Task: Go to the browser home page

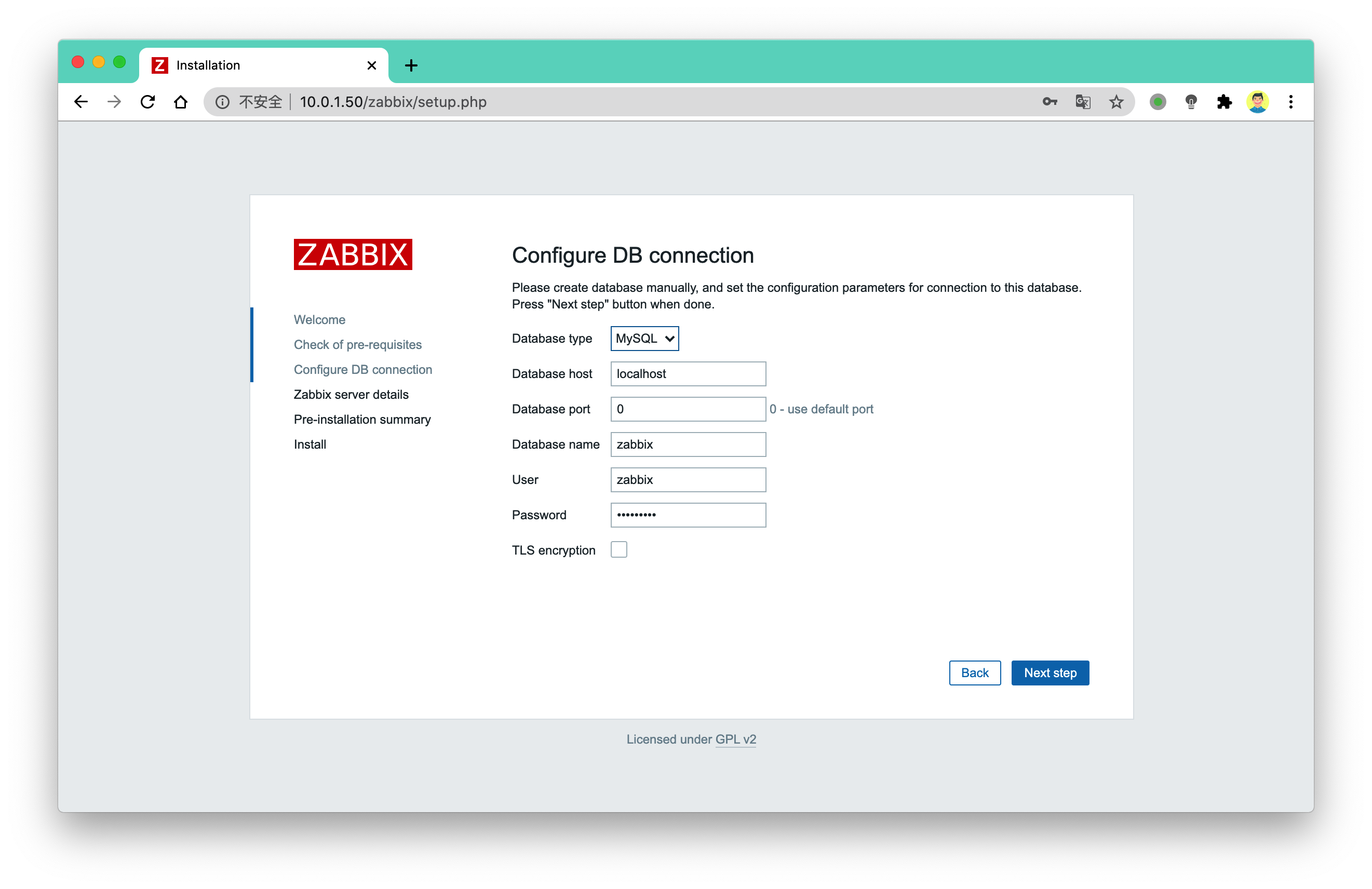Action: pos(181,102)
